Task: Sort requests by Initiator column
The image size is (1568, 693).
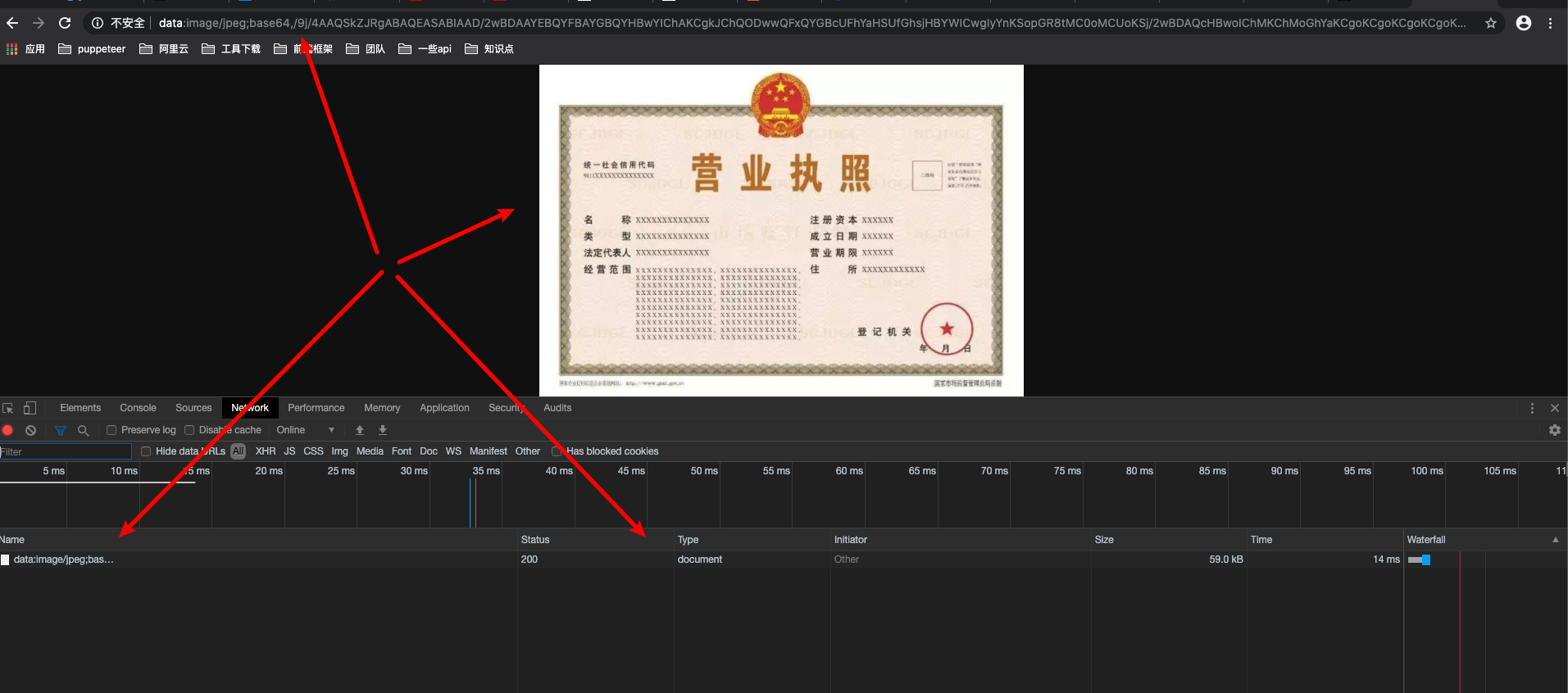Action: (961, 540)
